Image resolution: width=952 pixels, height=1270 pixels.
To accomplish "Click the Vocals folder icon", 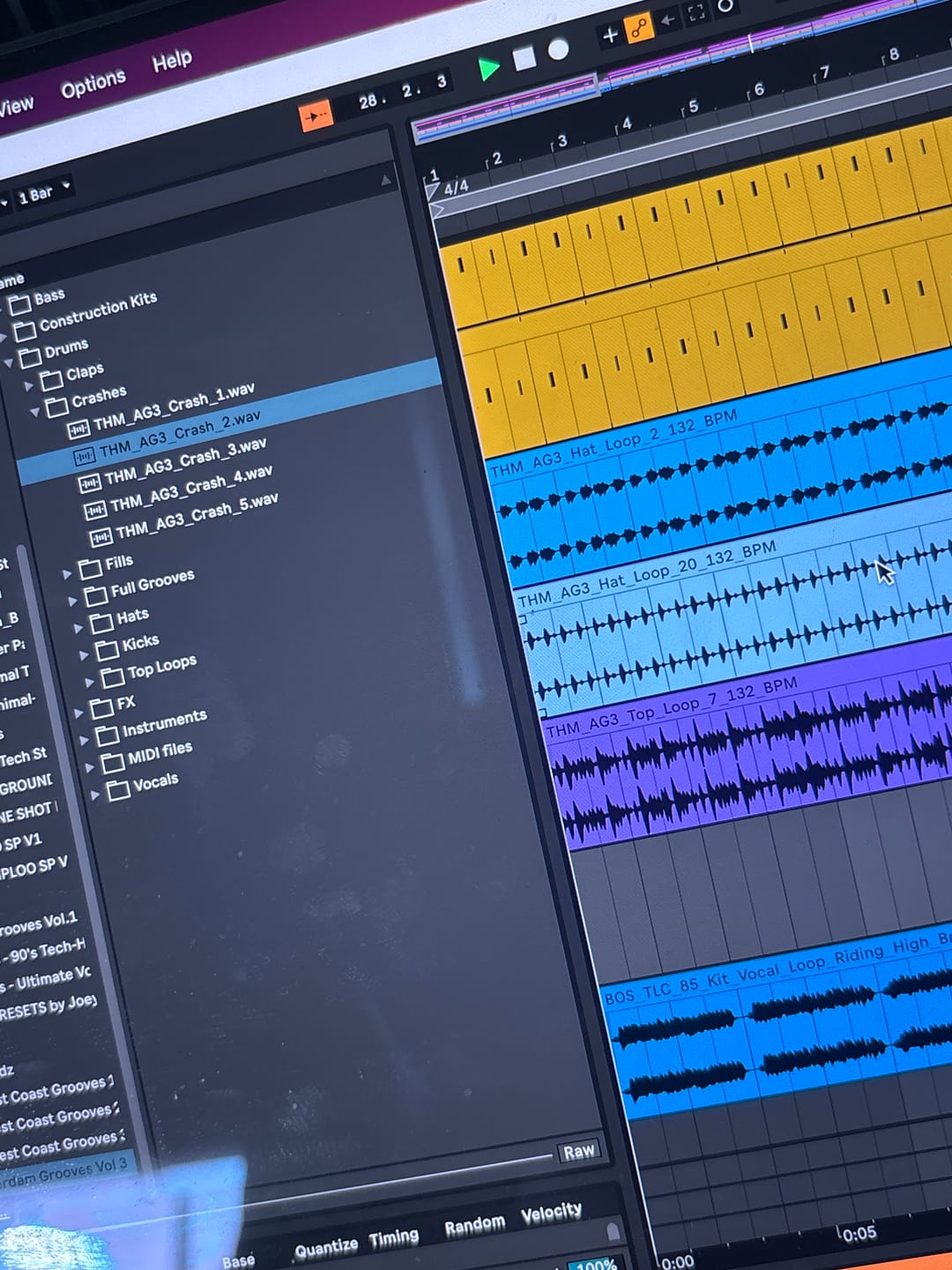I will click(118, 790).
